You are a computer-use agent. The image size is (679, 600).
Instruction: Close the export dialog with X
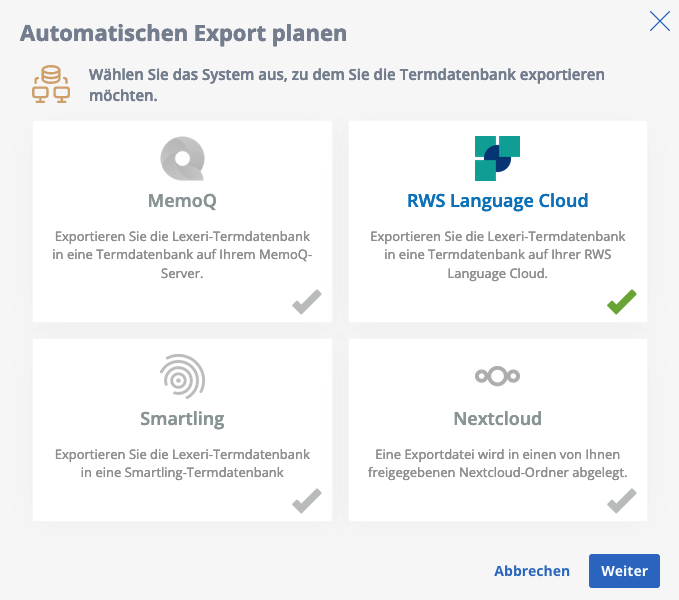(660, 21)
